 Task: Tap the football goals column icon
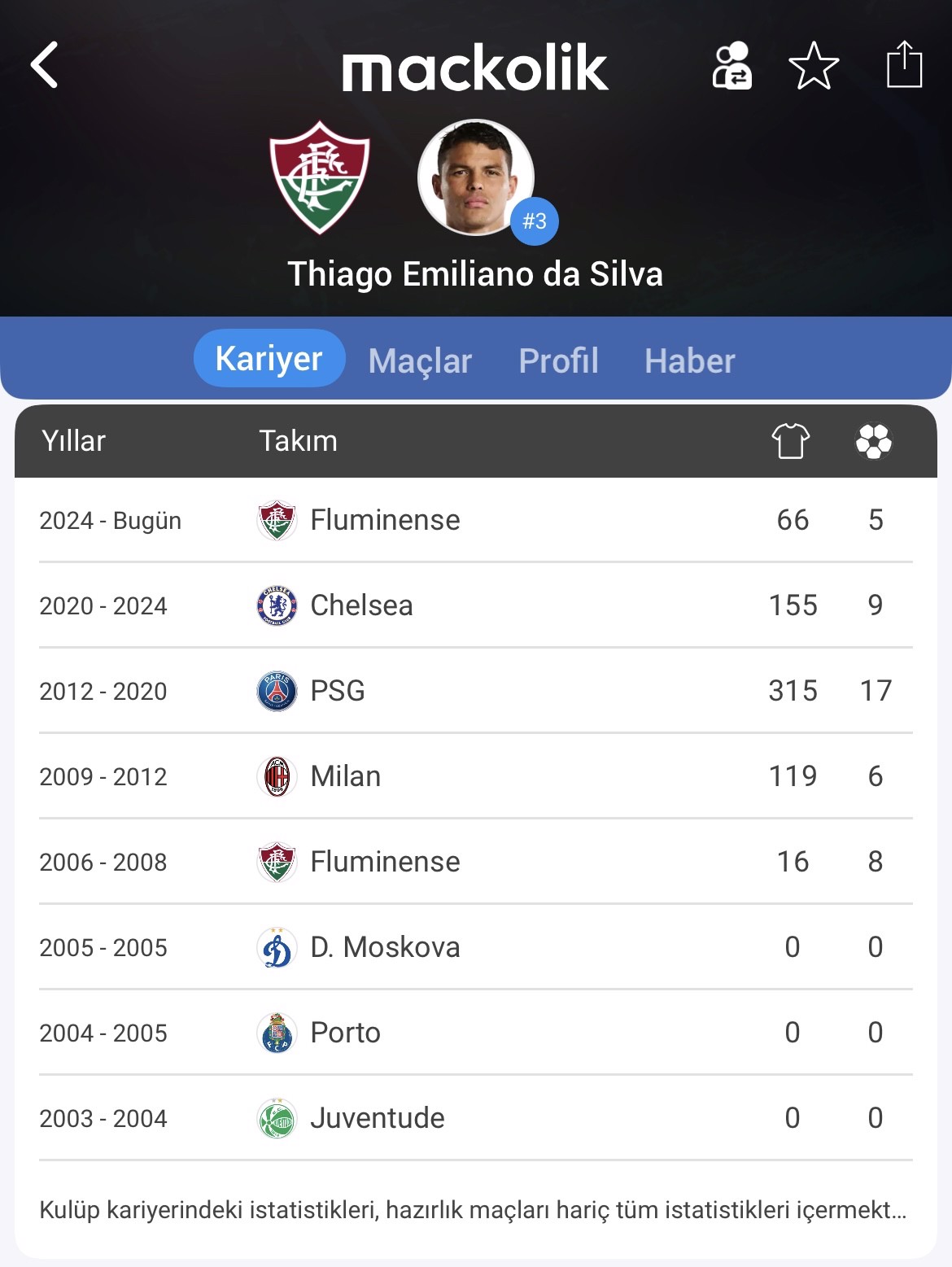[x=874, y=441]
